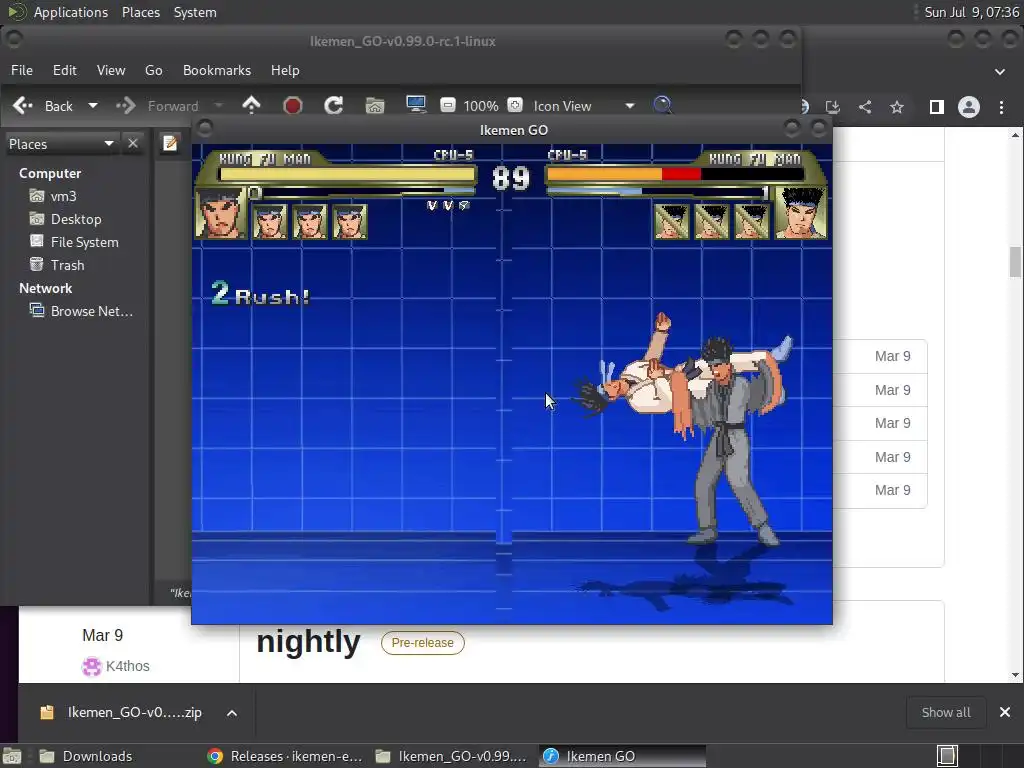Click Chrome bookmark star icon

(x=897, y=106)
